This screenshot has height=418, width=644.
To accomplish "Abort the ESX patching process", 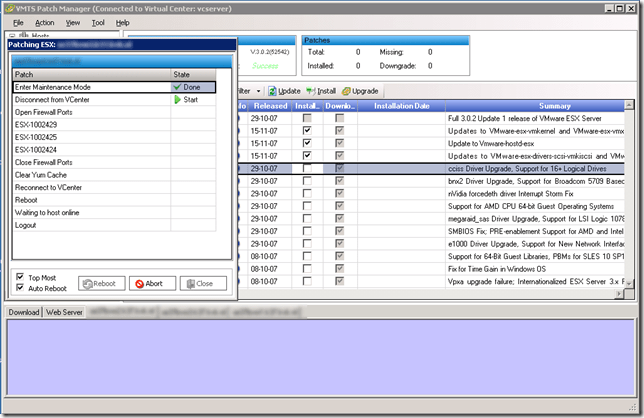I will click(x=152, y=283).
